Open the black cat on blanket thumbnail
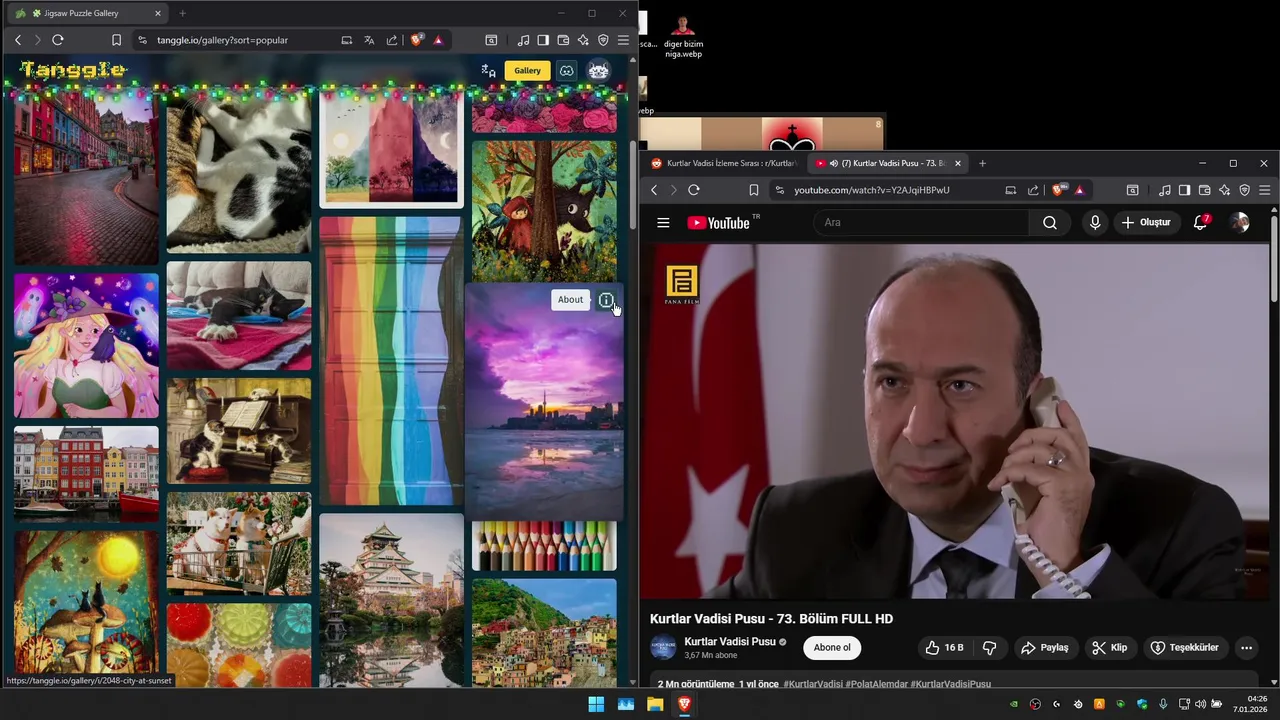Viewport: 1280px width, 720px height. (x=239, y=316)
